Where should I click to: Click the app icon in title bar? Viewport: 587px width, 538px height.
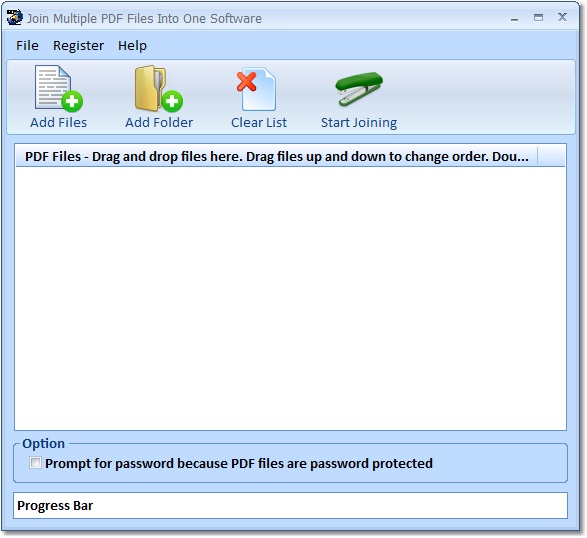(x=15, y=18)
